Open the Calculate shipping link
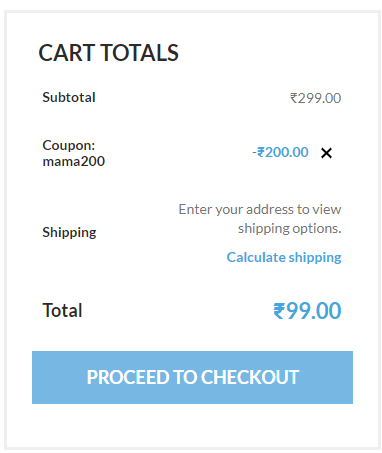The height and width of the screenshot is (453, 382). tap(284, 257)
